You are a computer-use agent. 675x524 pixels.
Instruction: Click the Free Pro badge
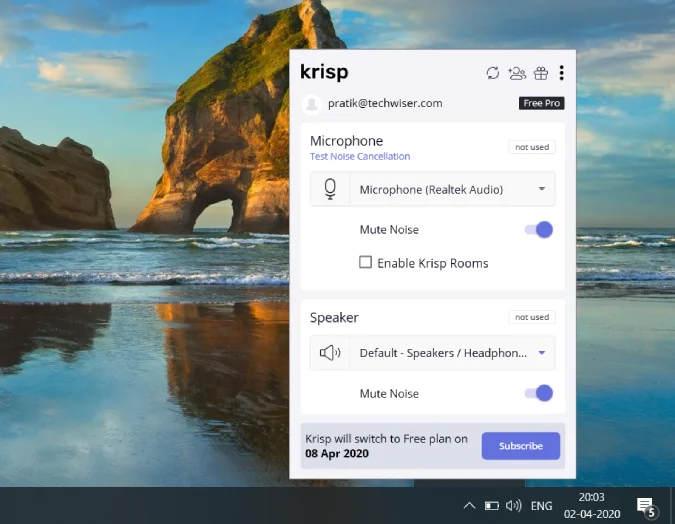click(x=542, y=103)
